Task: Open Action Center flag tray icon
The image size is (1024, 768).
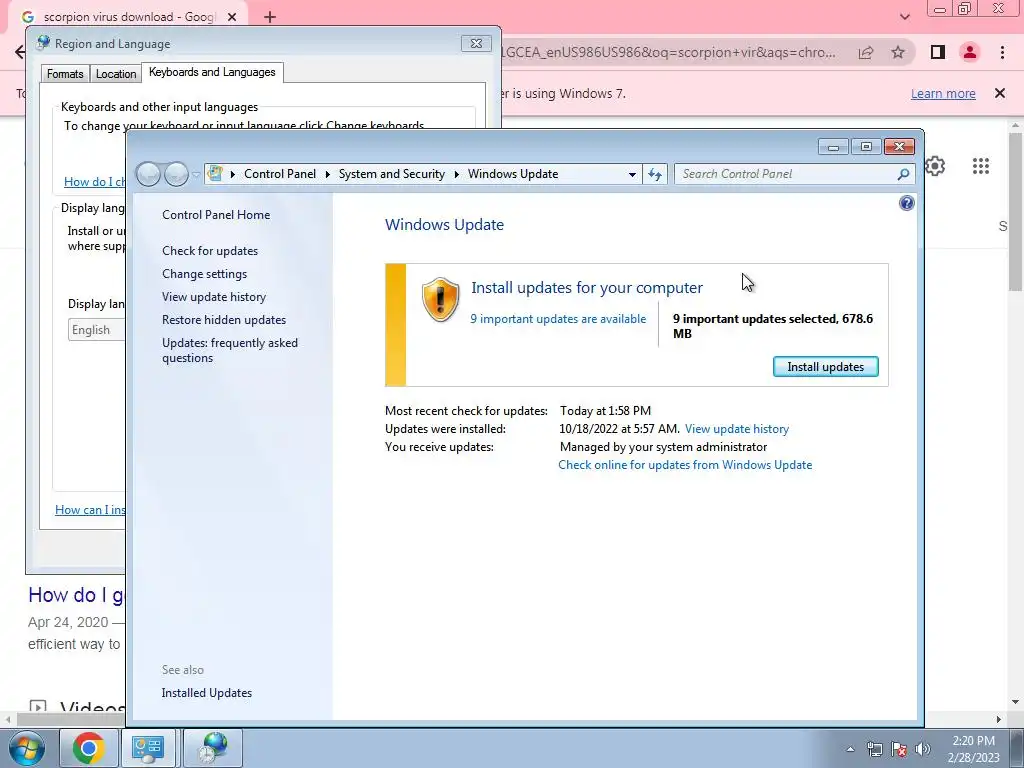Action: (899, 749)
